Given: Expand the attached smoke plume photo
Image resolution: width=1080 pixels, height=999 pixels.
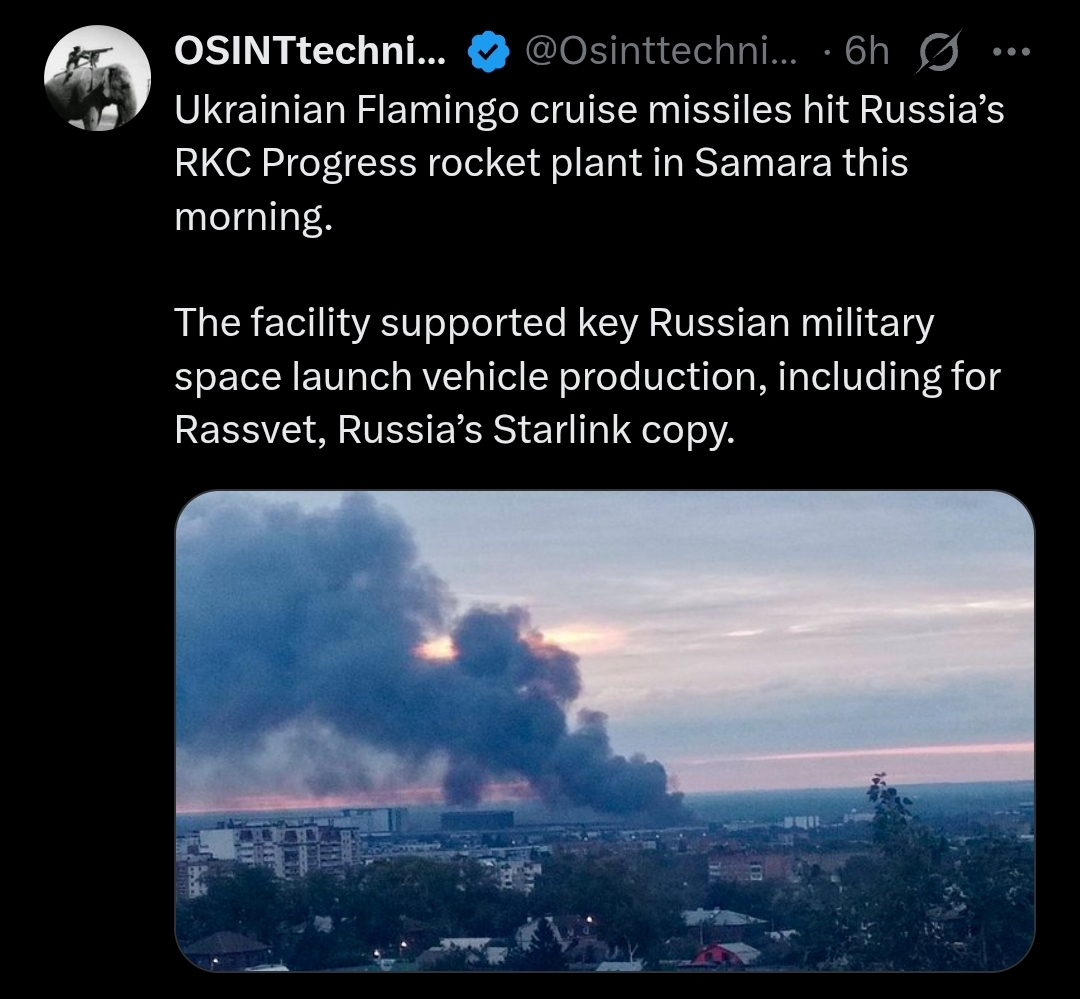Looking at the screenshot, I should click(605, 730).
